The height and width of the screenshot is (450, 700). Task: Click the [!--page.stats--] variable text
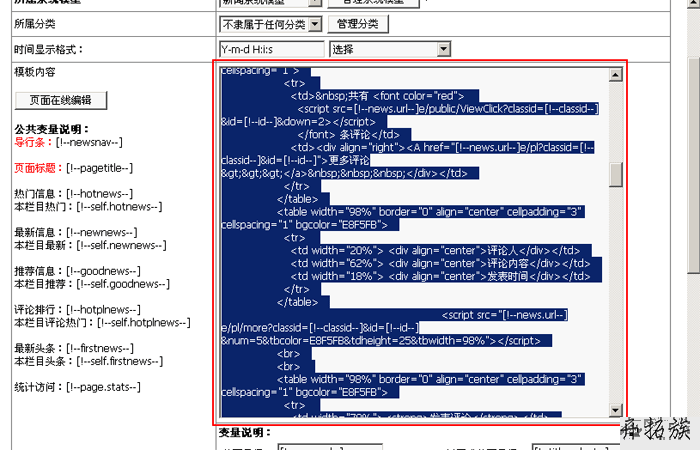click(x=103, y=387)
